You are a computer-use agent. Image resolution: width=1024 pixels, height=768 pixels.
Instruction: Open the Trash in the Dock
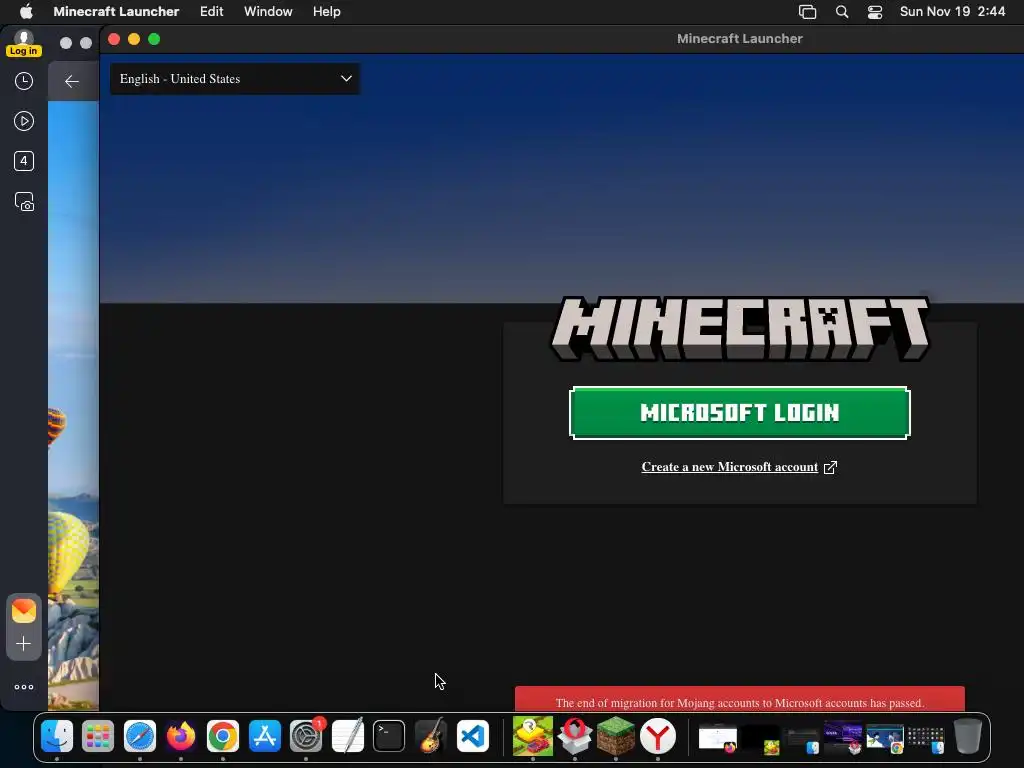968,736
